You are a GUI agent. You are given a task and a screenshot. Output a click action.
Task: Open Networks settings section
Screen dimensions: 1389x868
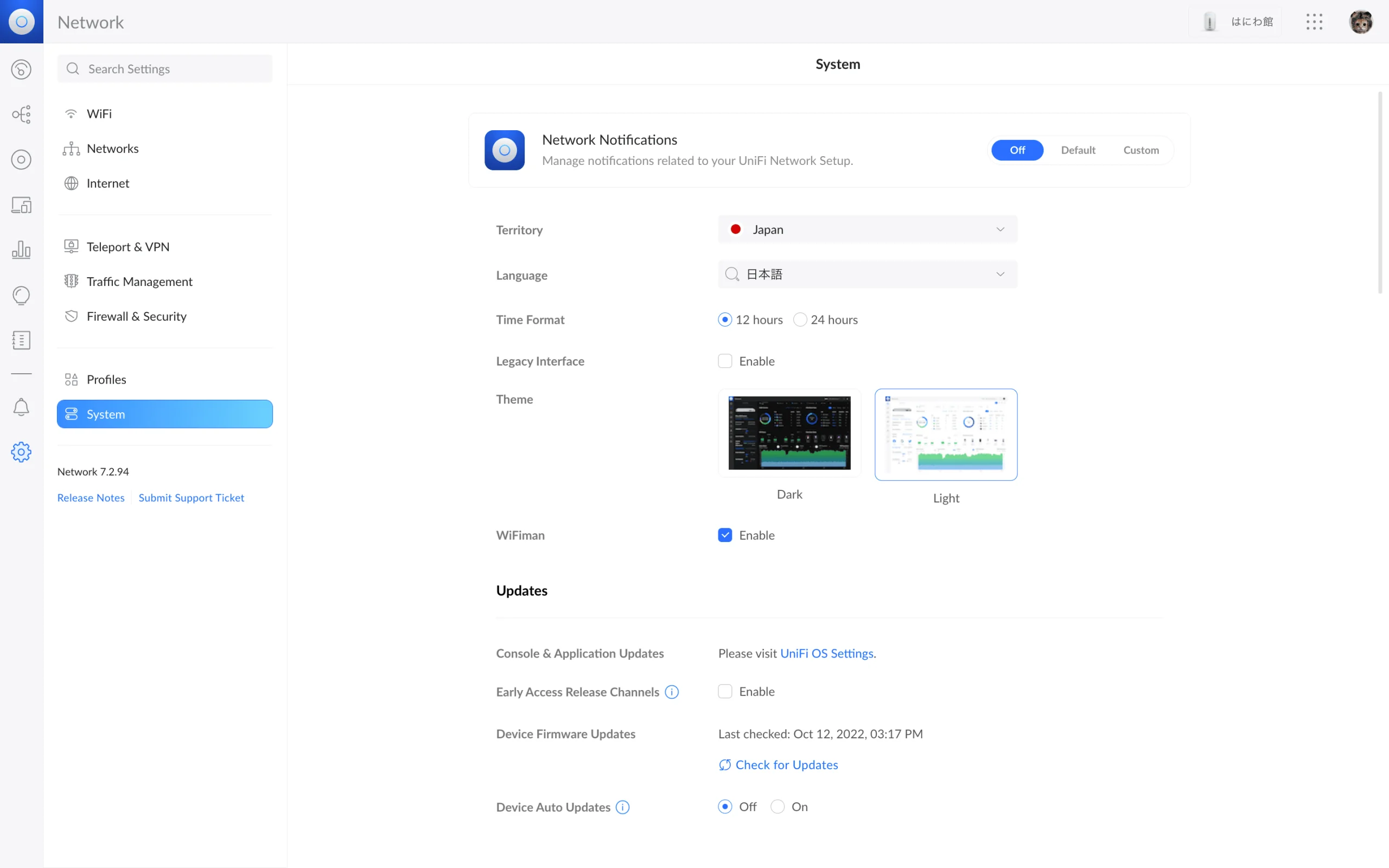point(165,149)
